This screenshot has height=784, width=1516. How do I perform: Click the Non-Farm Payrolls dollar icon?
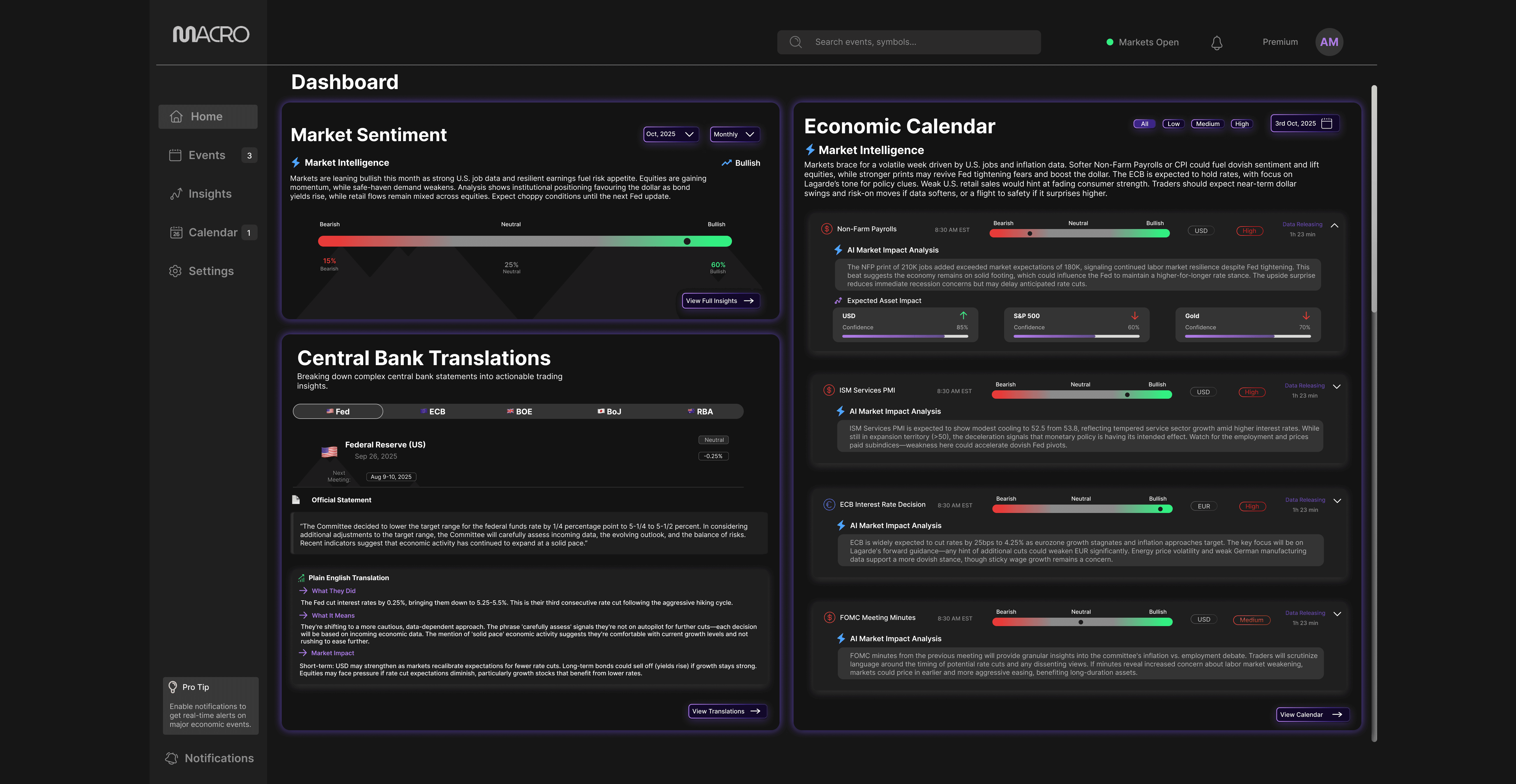pyautogui.click(x=826, y=229)
